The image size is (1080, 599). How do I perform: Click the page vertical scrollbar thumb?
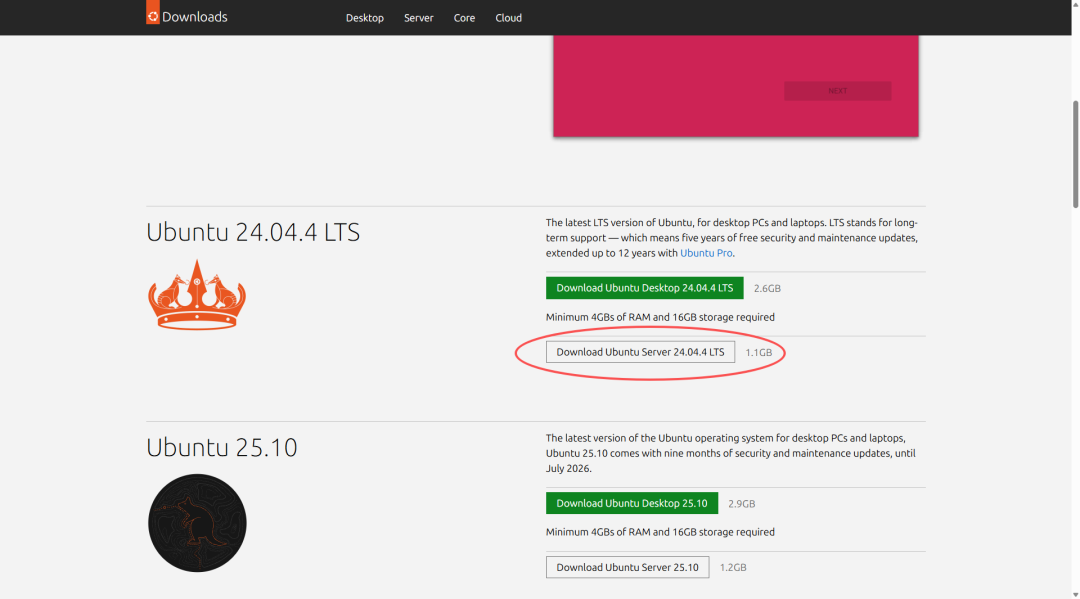click(x=1075, y=154)
